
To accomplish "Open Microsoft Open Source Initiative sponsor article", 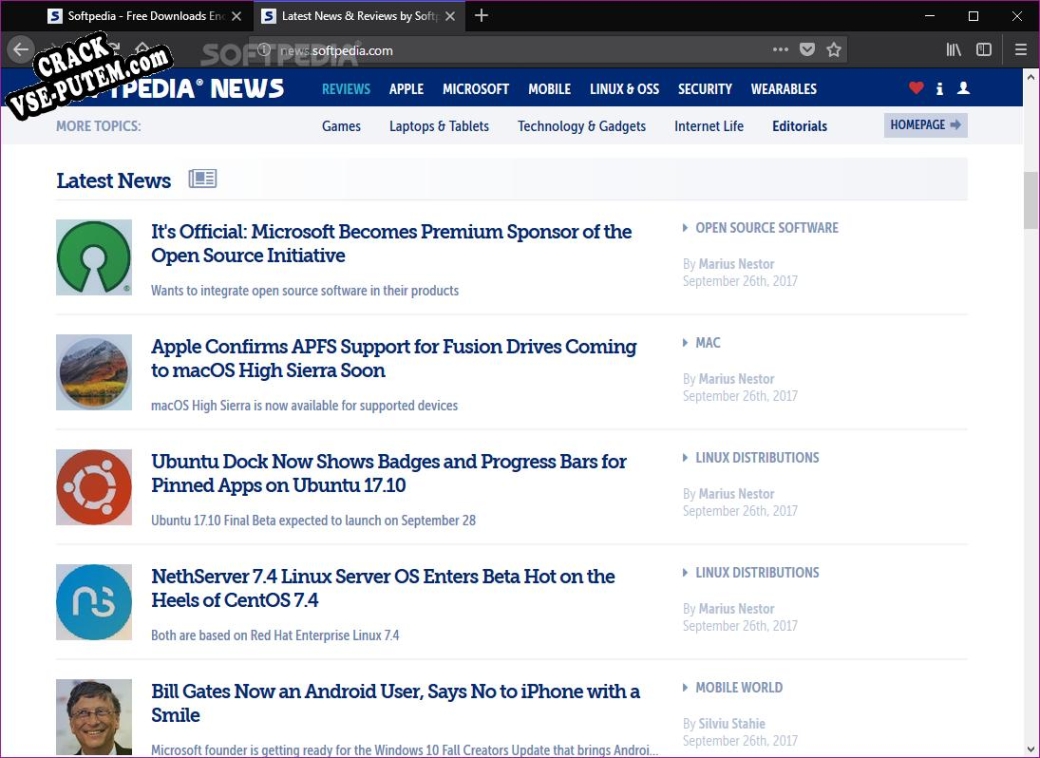I will pyautogui.click(x=391, y=243).
